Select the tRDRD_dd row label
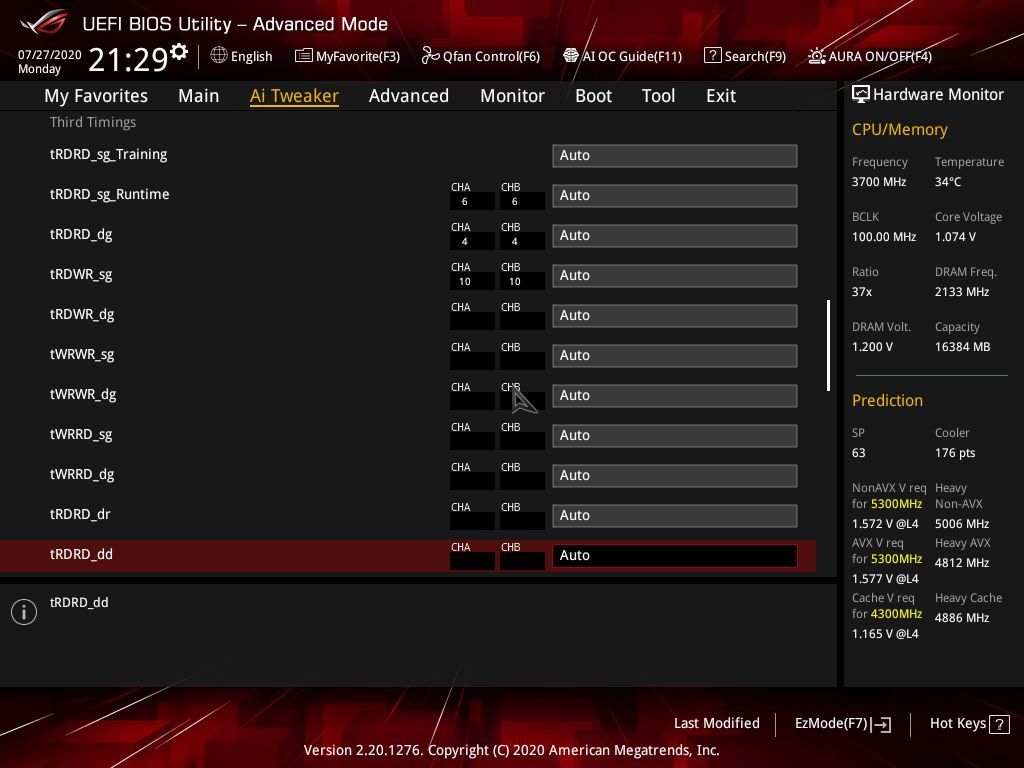 [x=81, y=554]
